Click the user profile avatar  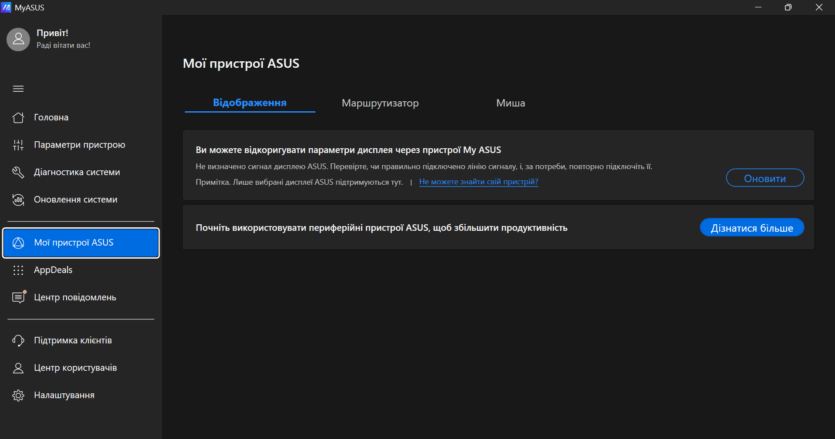point(18,39)
